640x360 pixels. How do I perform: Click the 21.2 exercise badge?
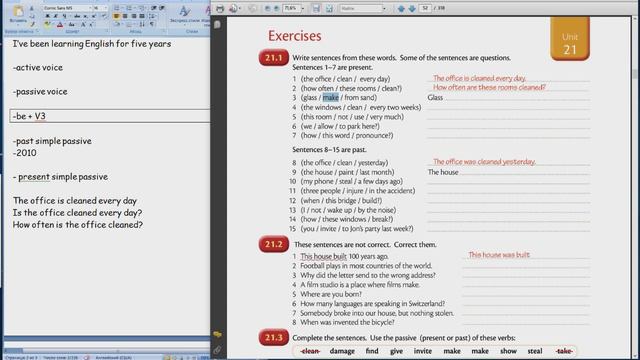[273, 244]
